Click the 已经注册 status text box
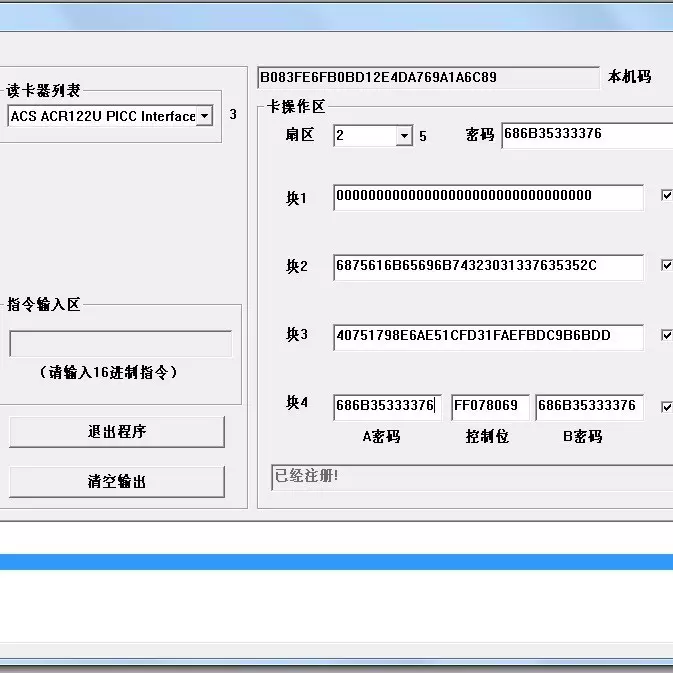This screenshot has height=673, width=673. [472, 477]
